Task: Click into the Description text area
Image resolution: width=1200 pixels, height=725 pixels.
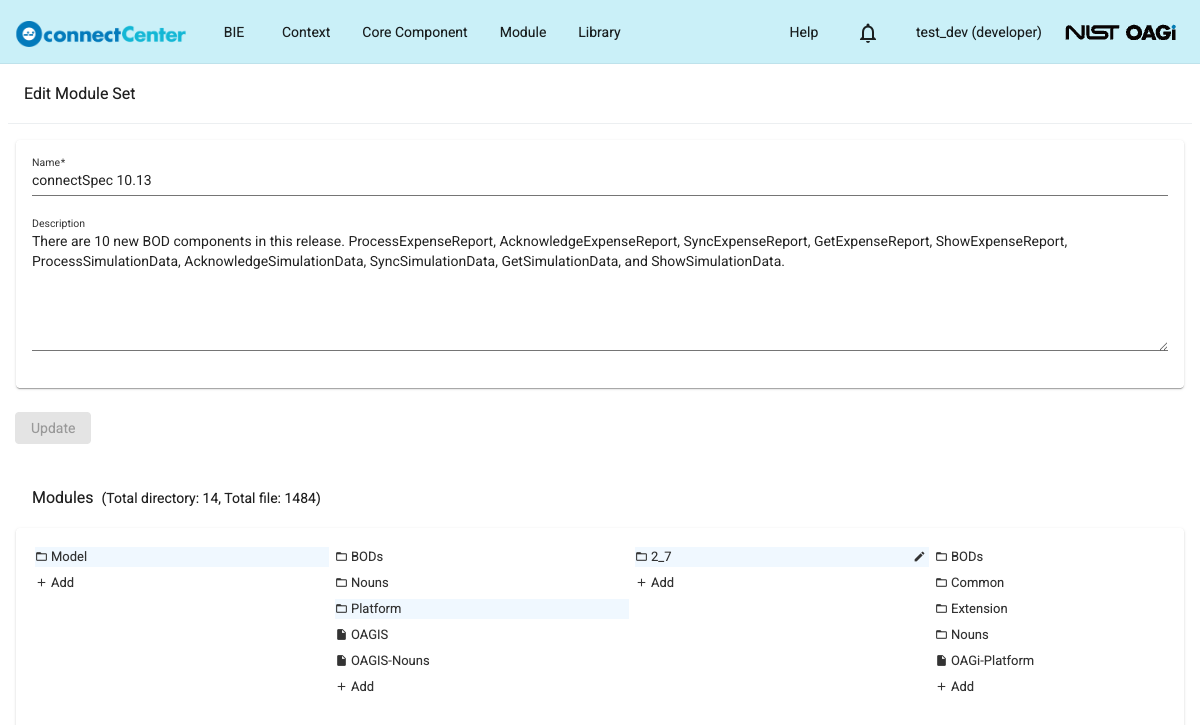Action: pyautogui.click(x=600, y=290)
